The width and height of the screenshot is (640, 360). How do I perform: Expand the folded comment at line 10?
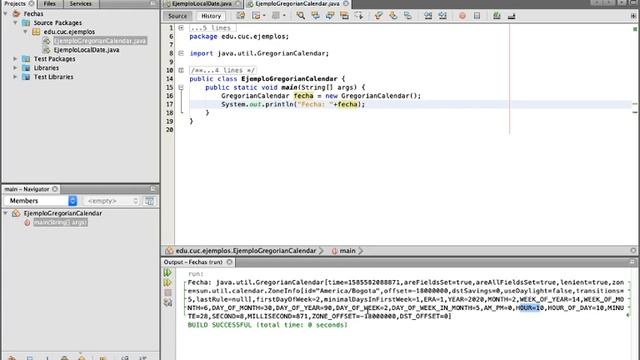pyautogui.click(x=181, y=70)
